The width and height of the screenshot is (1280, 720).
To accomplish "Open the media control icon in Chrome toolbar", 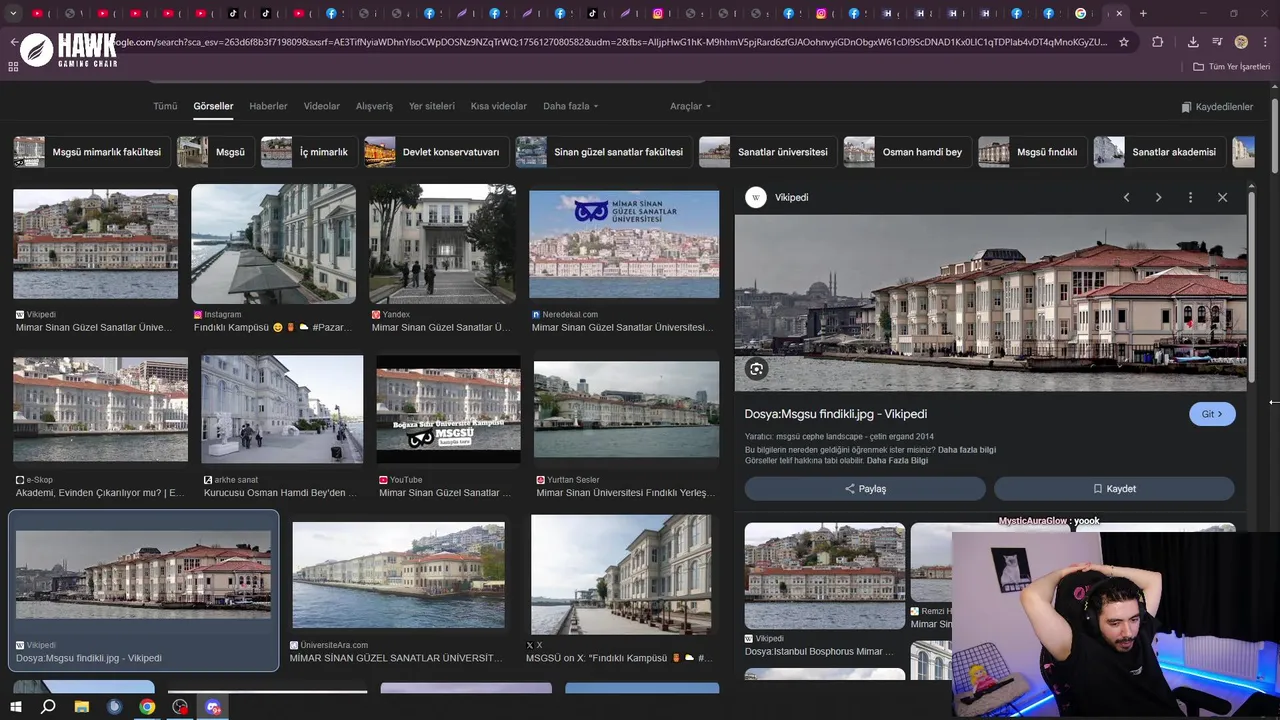I will coord(1217,42).
